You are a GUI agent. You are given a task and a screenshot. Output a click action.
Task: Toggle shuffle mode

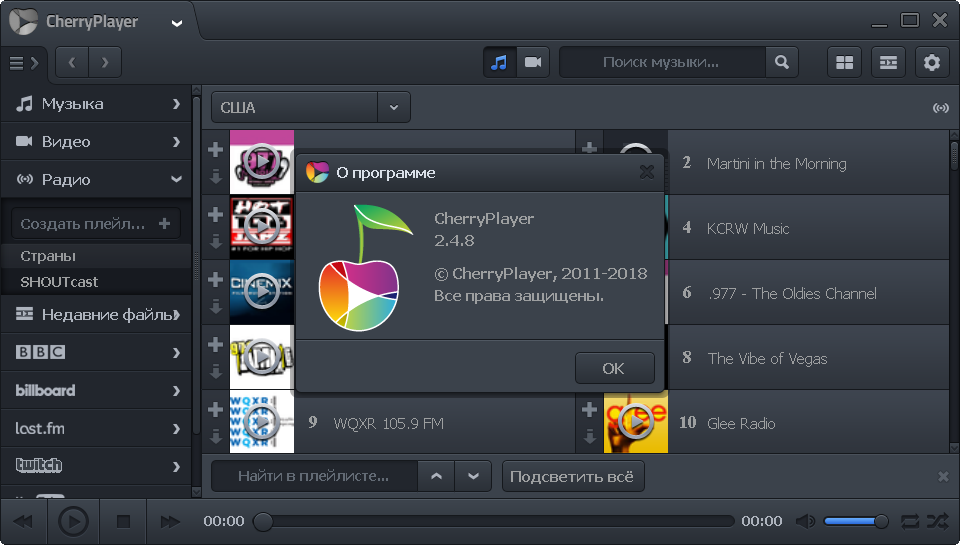pos(937,522)
